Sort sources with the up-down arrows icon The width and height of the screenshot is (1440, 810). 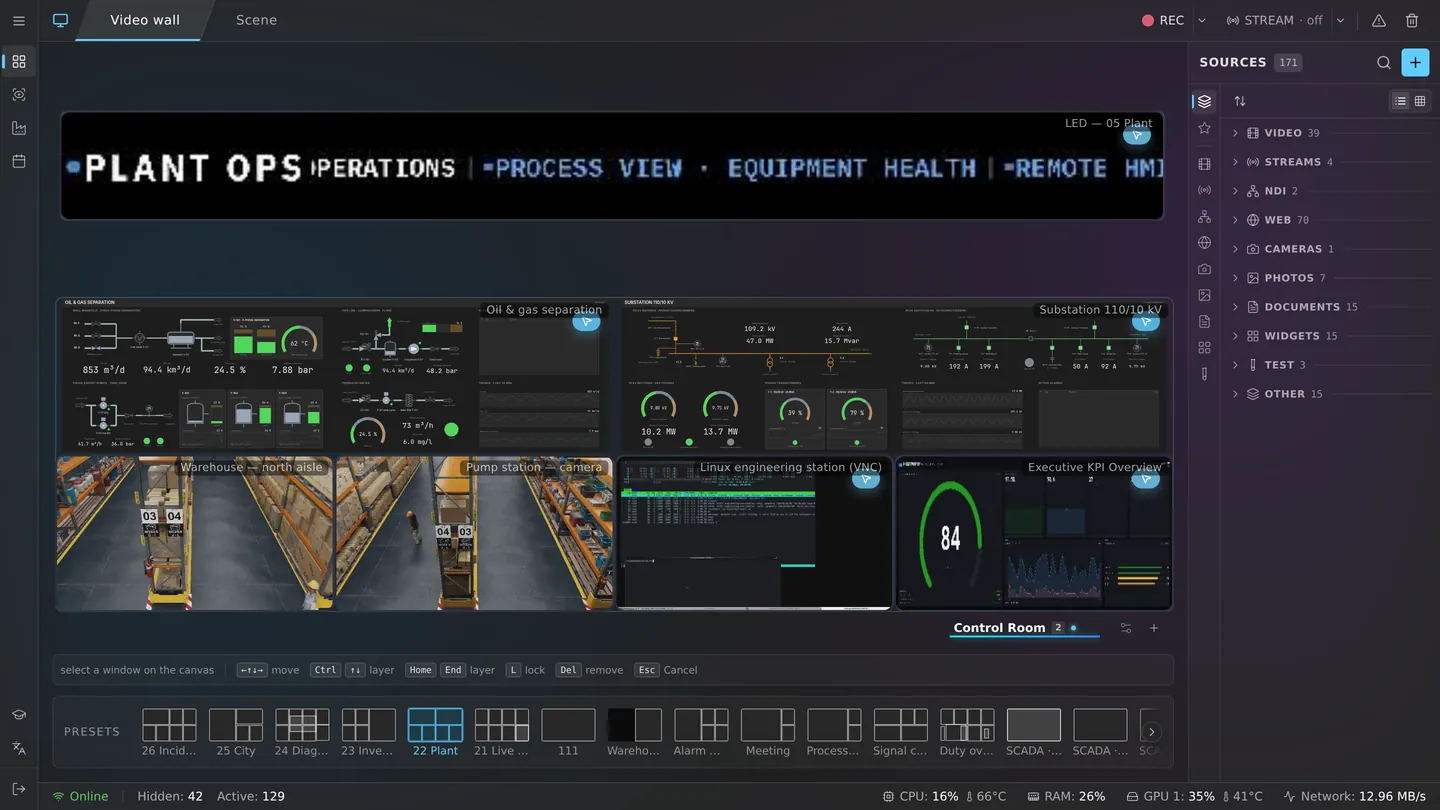[1240, 101]
